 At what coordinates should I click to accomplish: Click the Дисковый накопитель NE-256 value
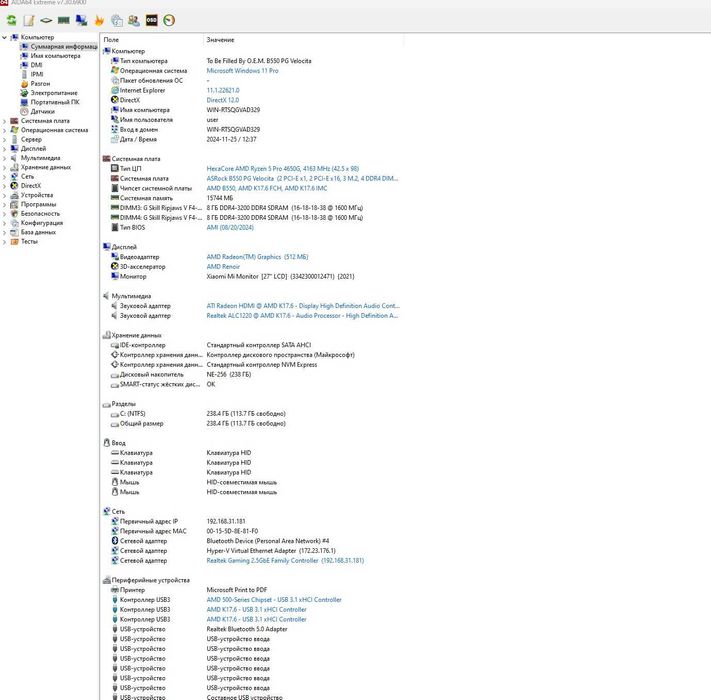(x=229, y=374)
